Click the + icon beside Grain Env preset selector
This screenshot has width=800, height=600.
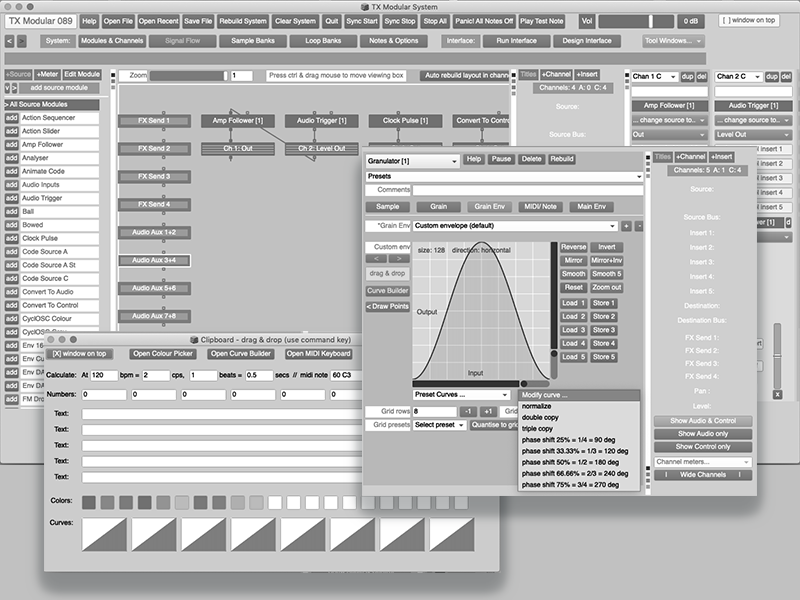[x=628, y=227]
